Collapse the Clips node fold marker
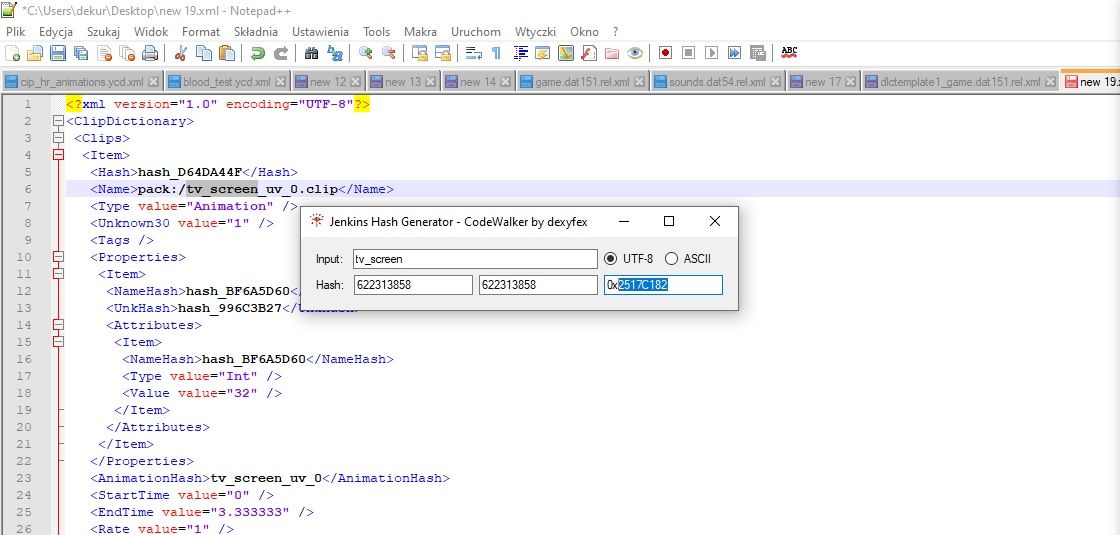 59,138
